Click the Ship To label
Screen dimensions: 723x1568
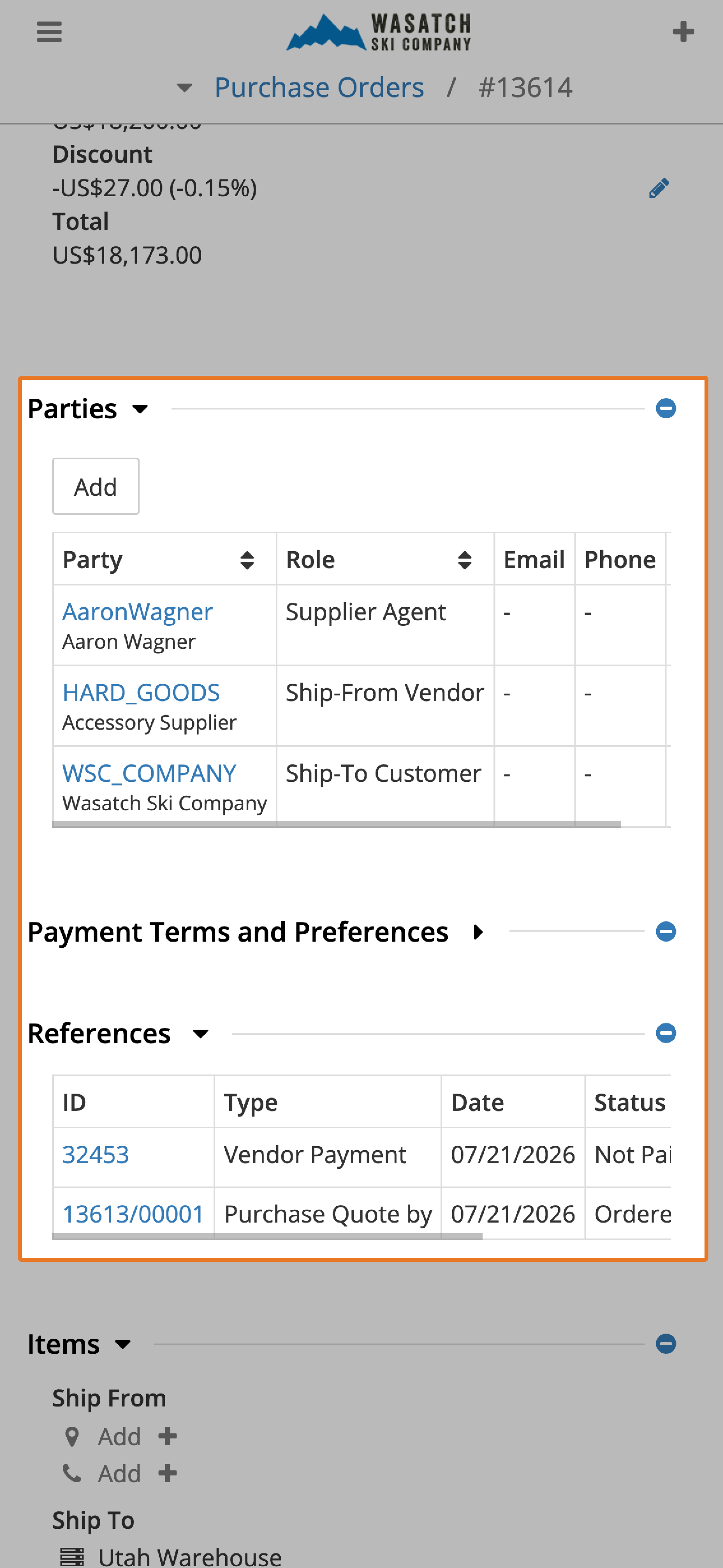[x=93, y=1520]
